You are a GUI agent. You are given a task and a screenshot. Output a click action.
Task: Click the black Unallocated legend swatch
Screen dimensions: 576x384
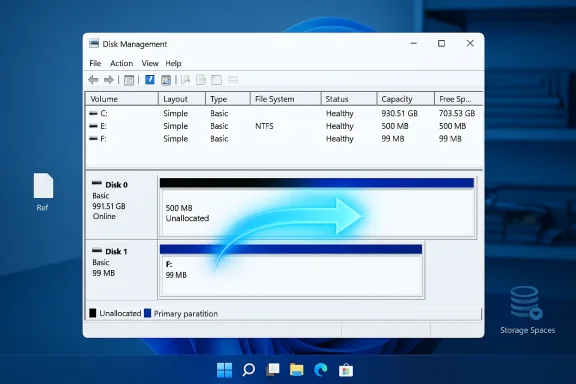pos(93,313)
